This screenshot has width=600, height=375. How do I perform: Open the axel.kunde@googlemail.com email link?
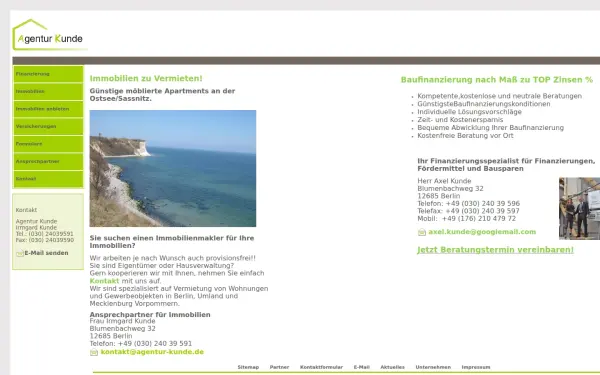tap(482, 232)
